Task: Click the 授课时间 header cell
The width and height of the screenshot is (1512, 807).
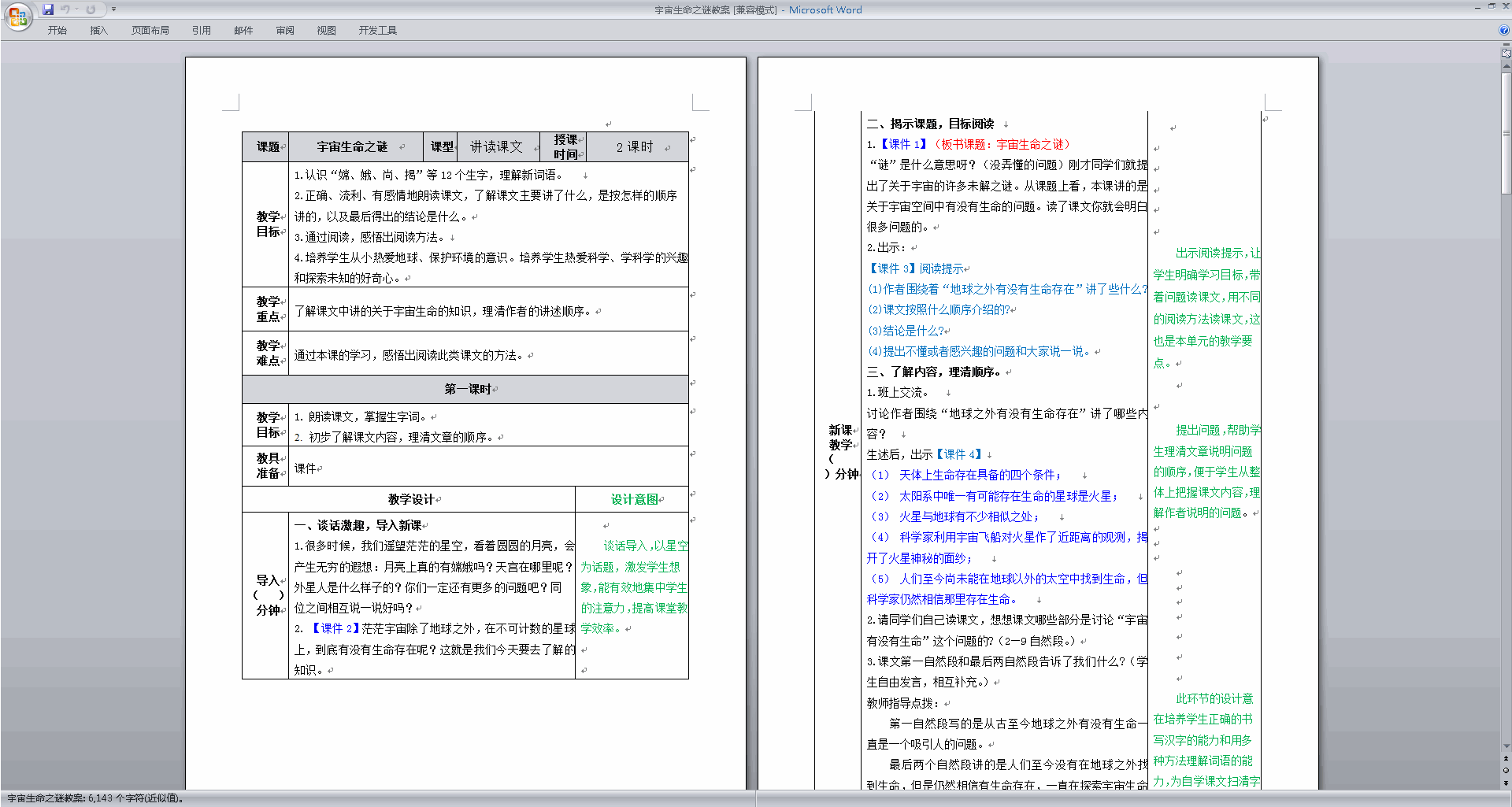Action: tap(564, 147)
